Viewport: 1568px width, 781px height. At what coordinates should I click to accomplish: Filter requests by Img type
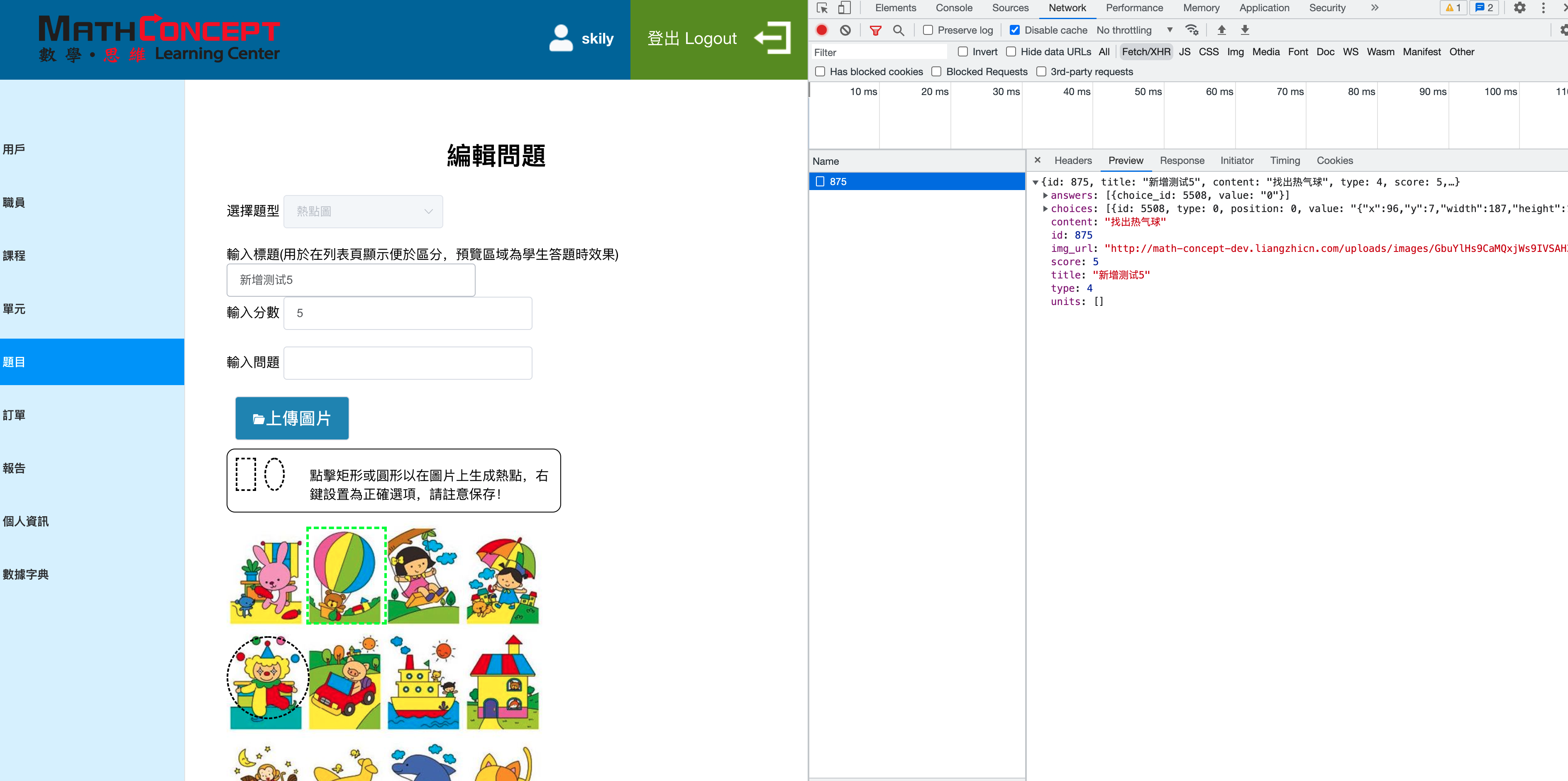[x=1235, y=52]
